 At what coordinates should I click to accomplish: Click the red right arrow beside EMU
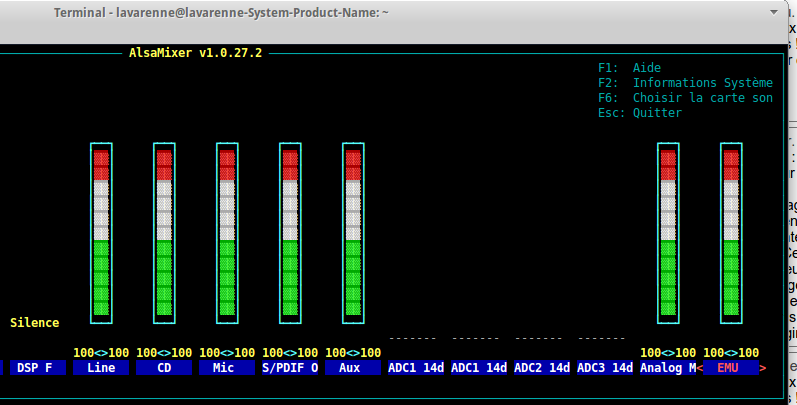[763, 368]
